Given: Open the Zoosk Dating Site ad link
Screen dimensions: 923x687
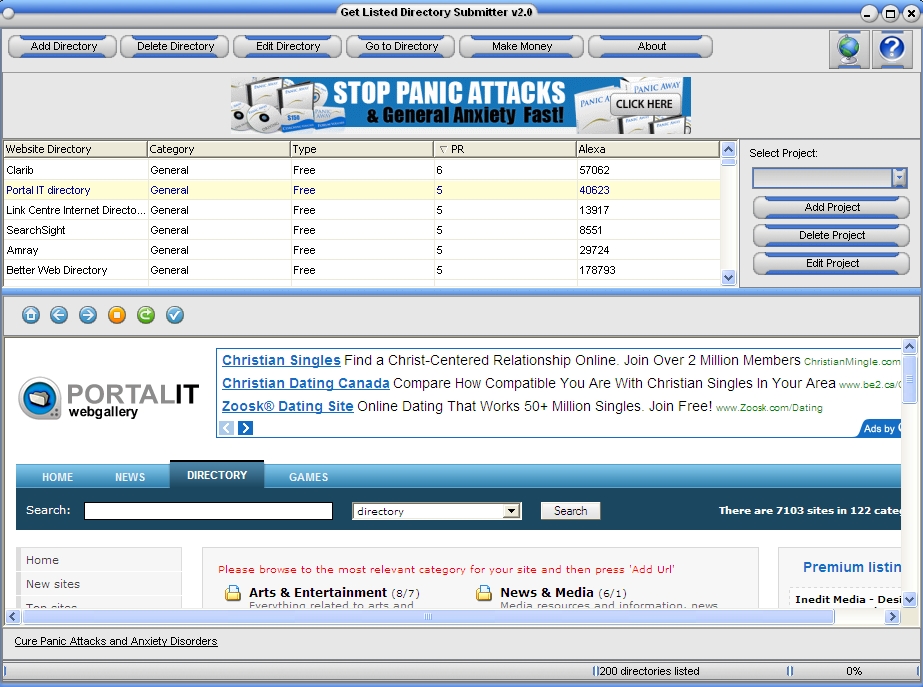Looking at the screenshot, I should [287, 406].
